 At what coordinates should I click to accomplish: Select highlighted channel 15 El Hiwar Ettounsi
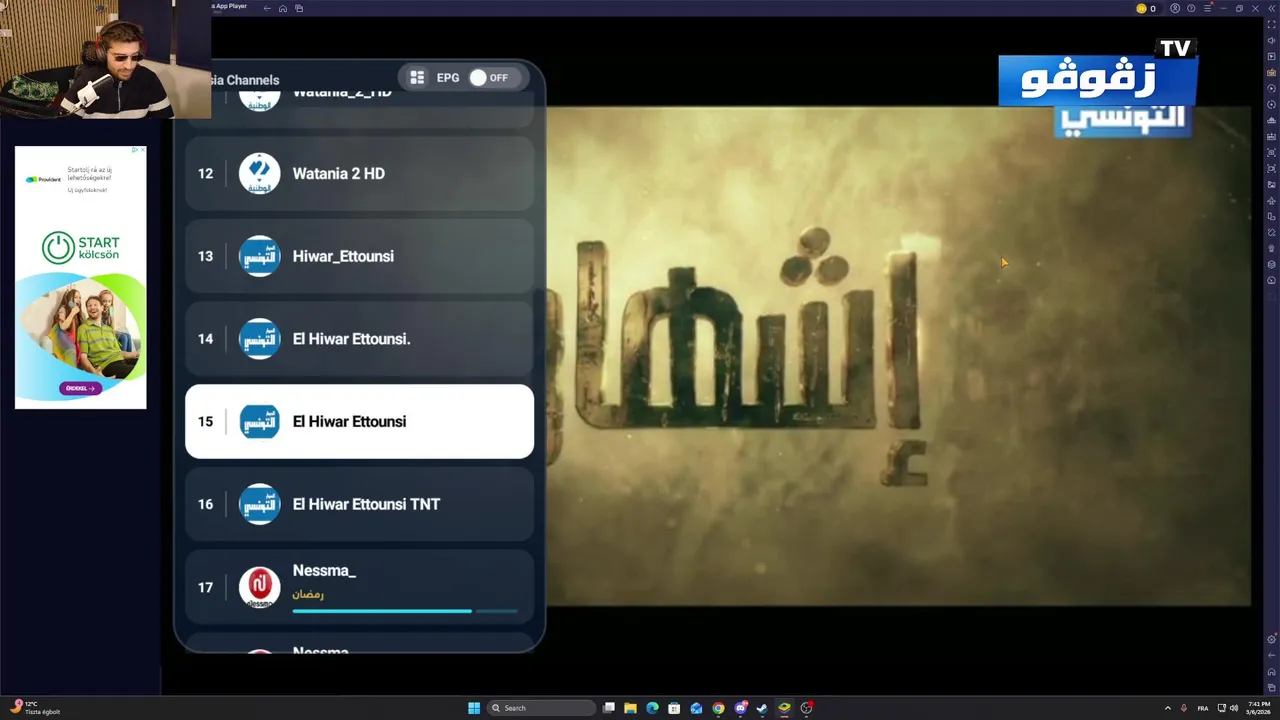click(x=359, y=422)
